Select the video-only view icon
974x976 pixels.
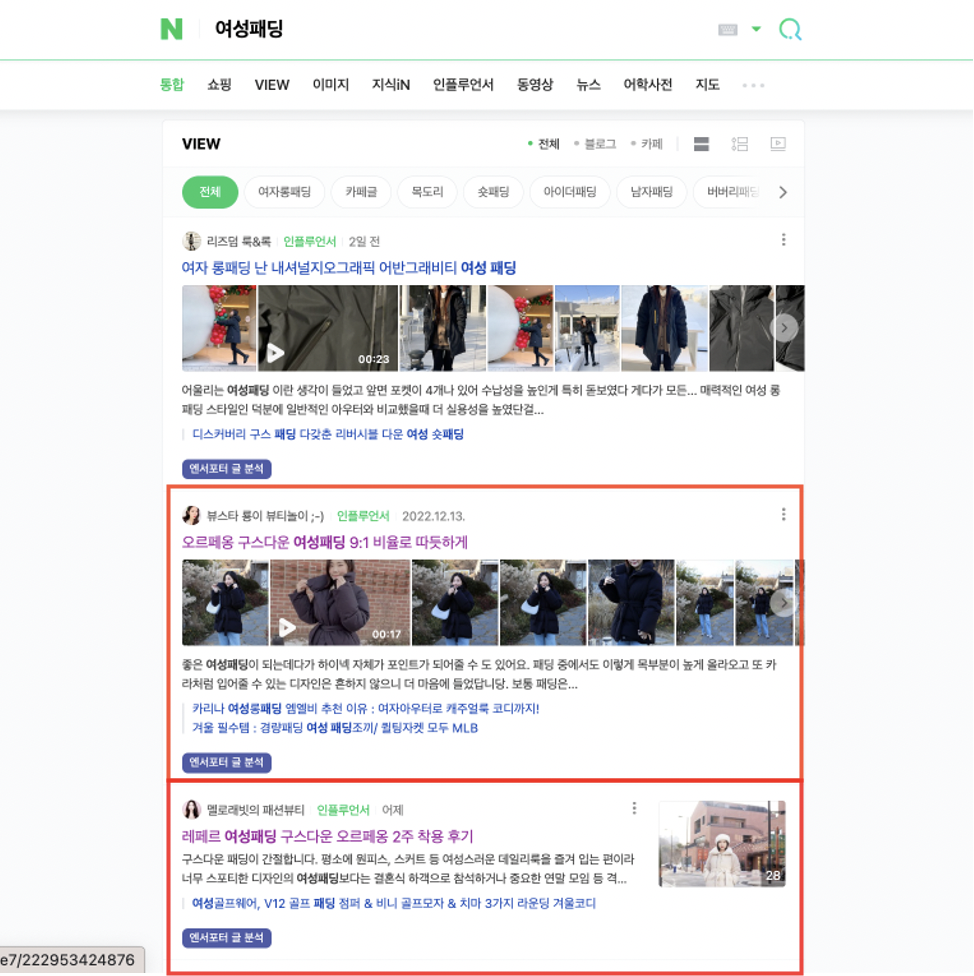point(779,143)
